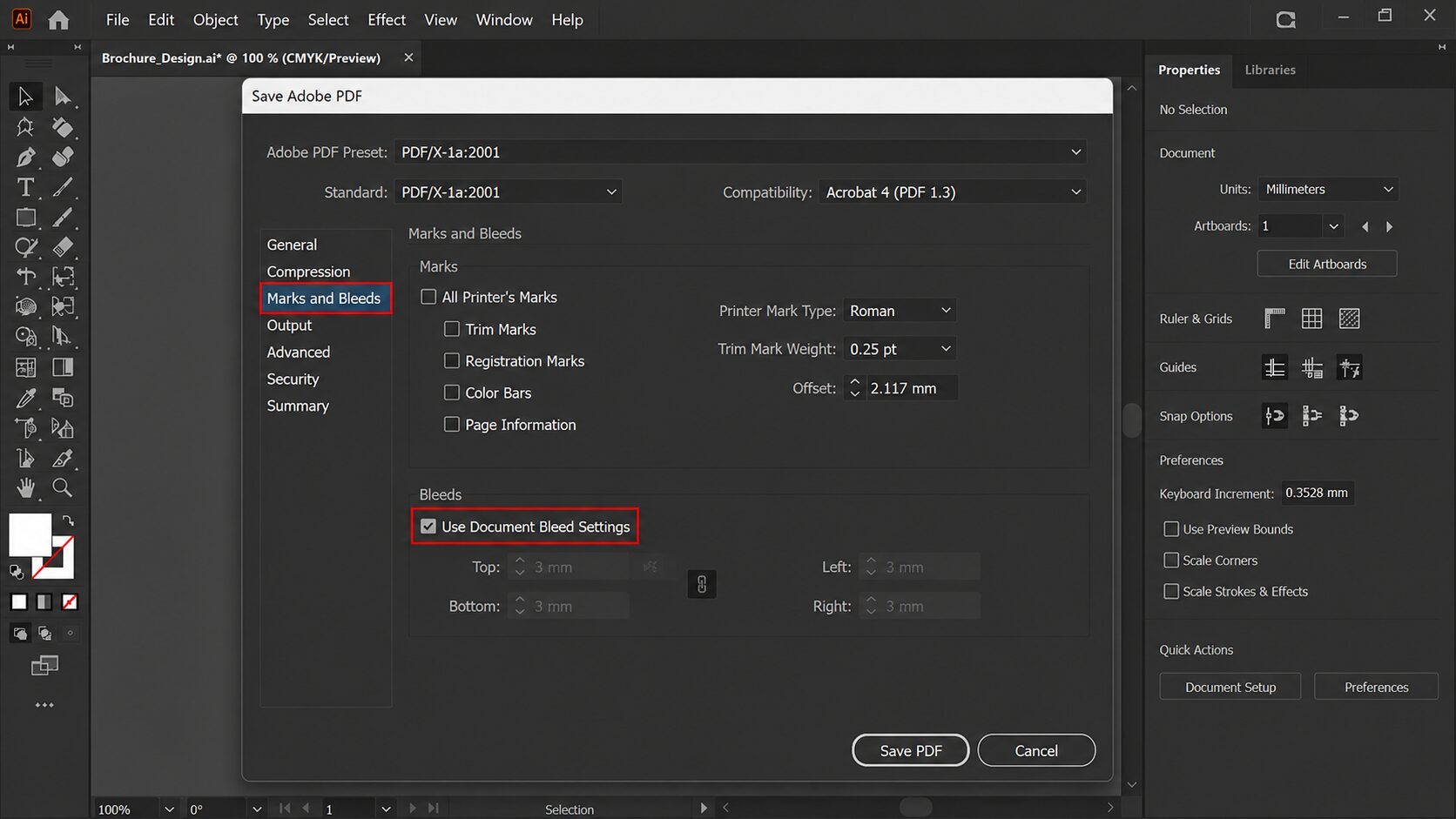The image size is (1456, 819).
Task: Go to next artboard arrow in Properties
Action: tap(1390, 226)
